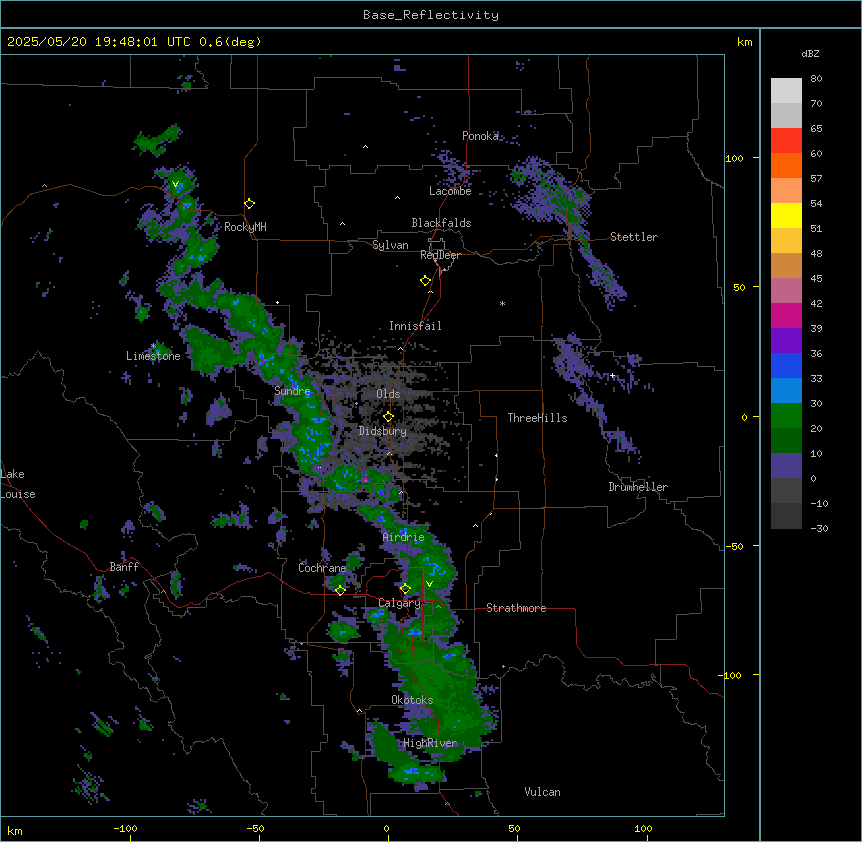
Task: Click the 80 value on the dBZ legend
Action: pos(816,79)
